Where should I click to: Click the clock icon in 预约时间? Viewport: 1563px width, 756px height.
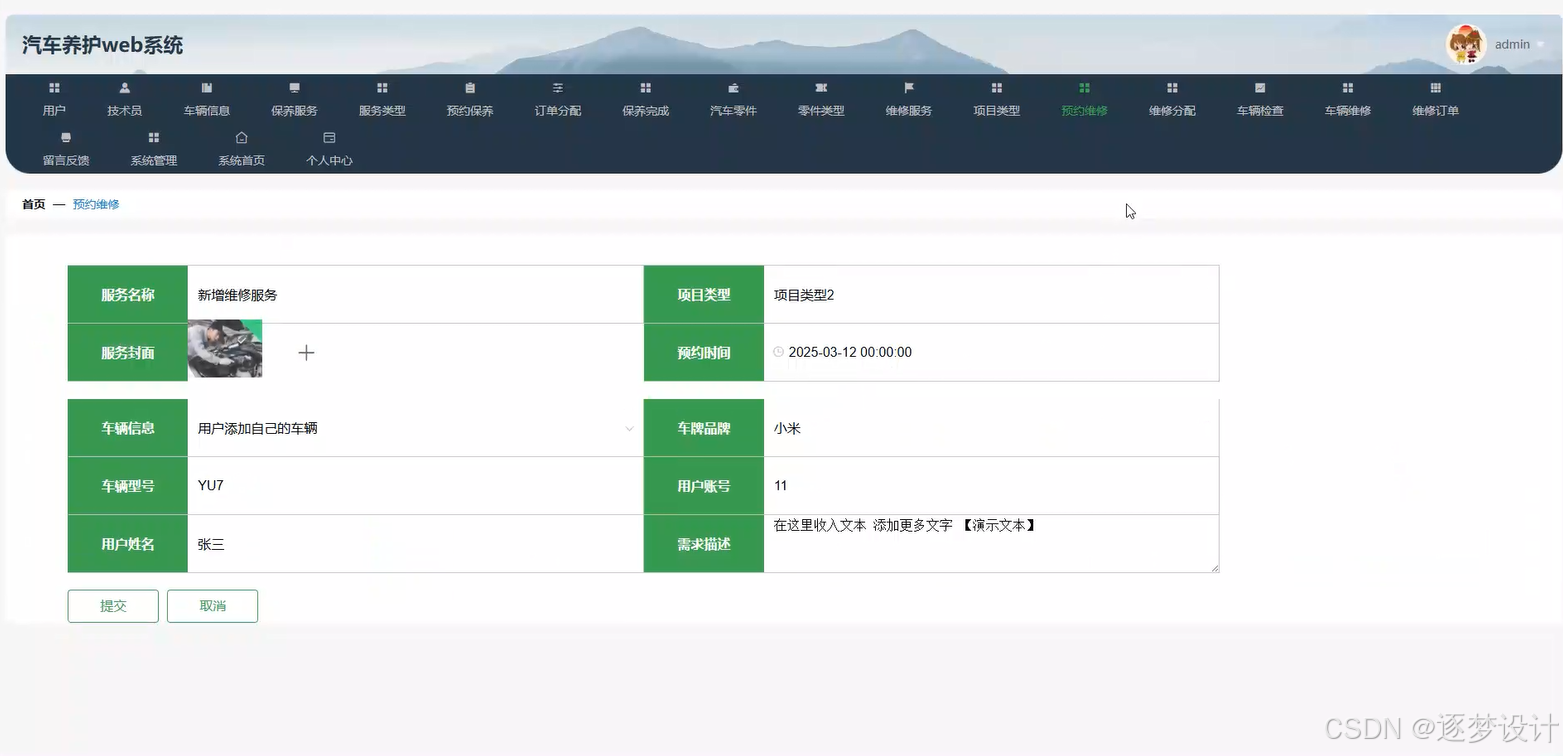[x=779, y=352]
